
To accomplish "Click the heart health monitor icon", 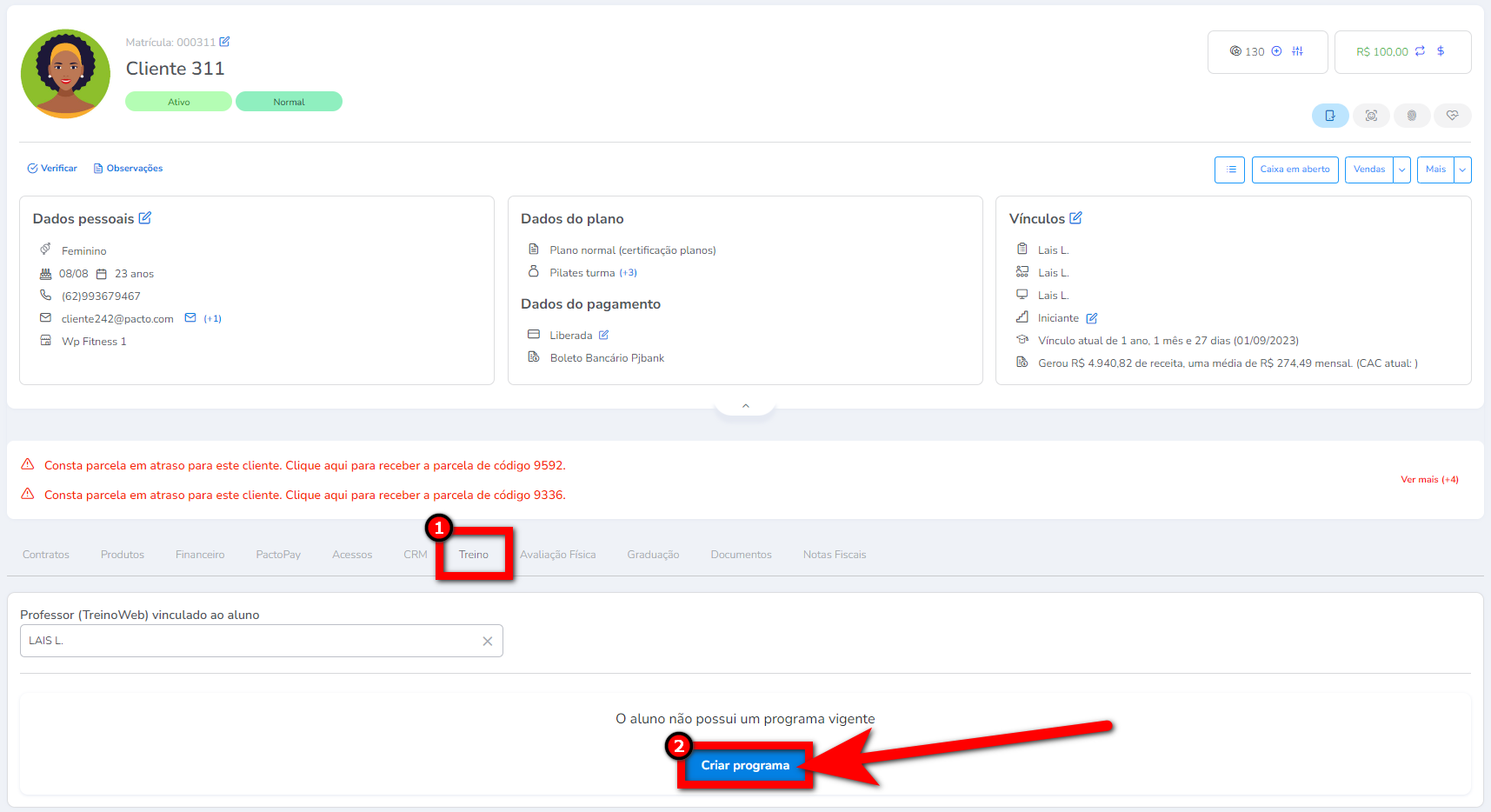I will (1452, 116).
